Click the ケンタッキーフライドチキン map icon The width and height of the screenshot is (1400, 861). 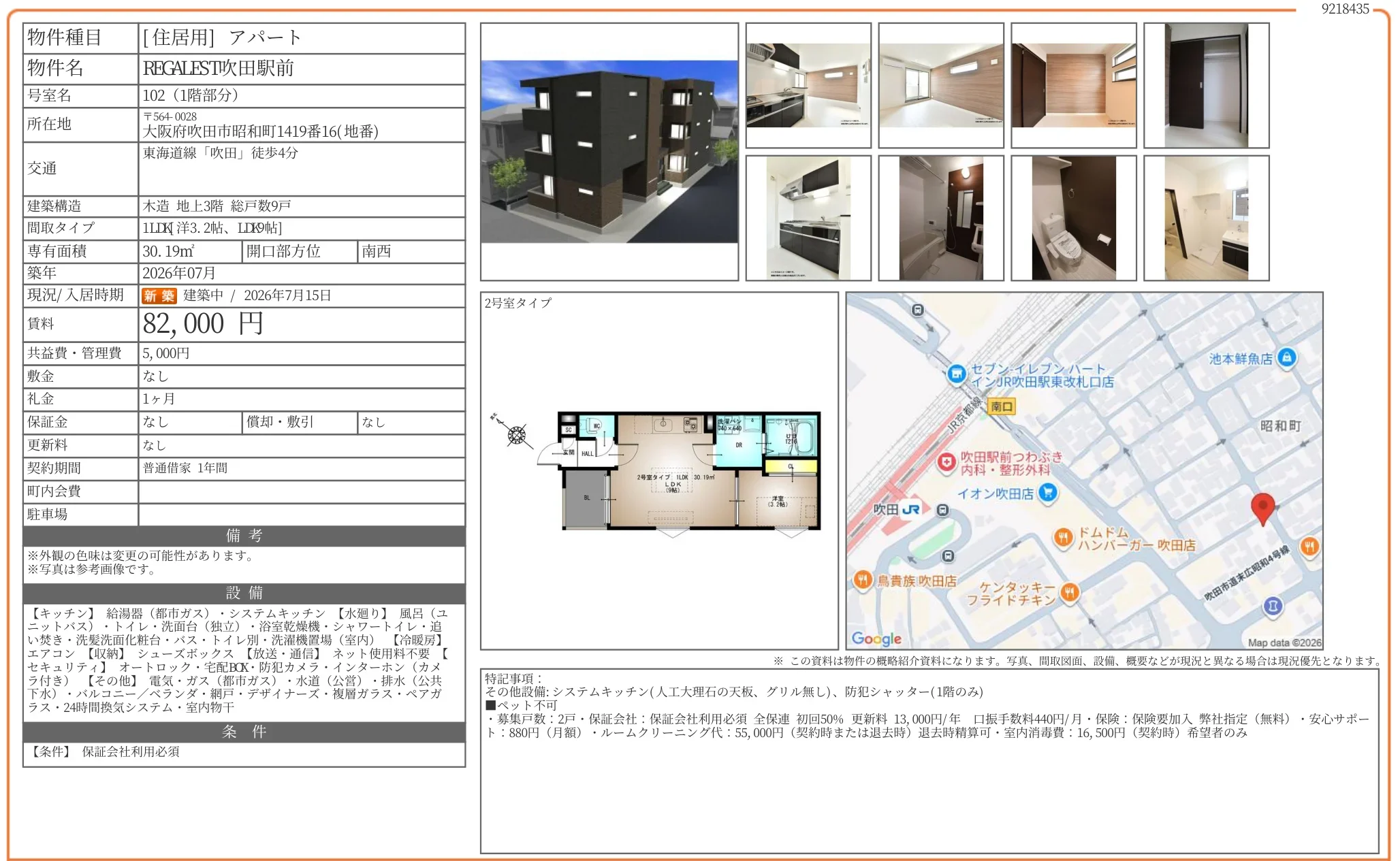(x=1069, y=591)
